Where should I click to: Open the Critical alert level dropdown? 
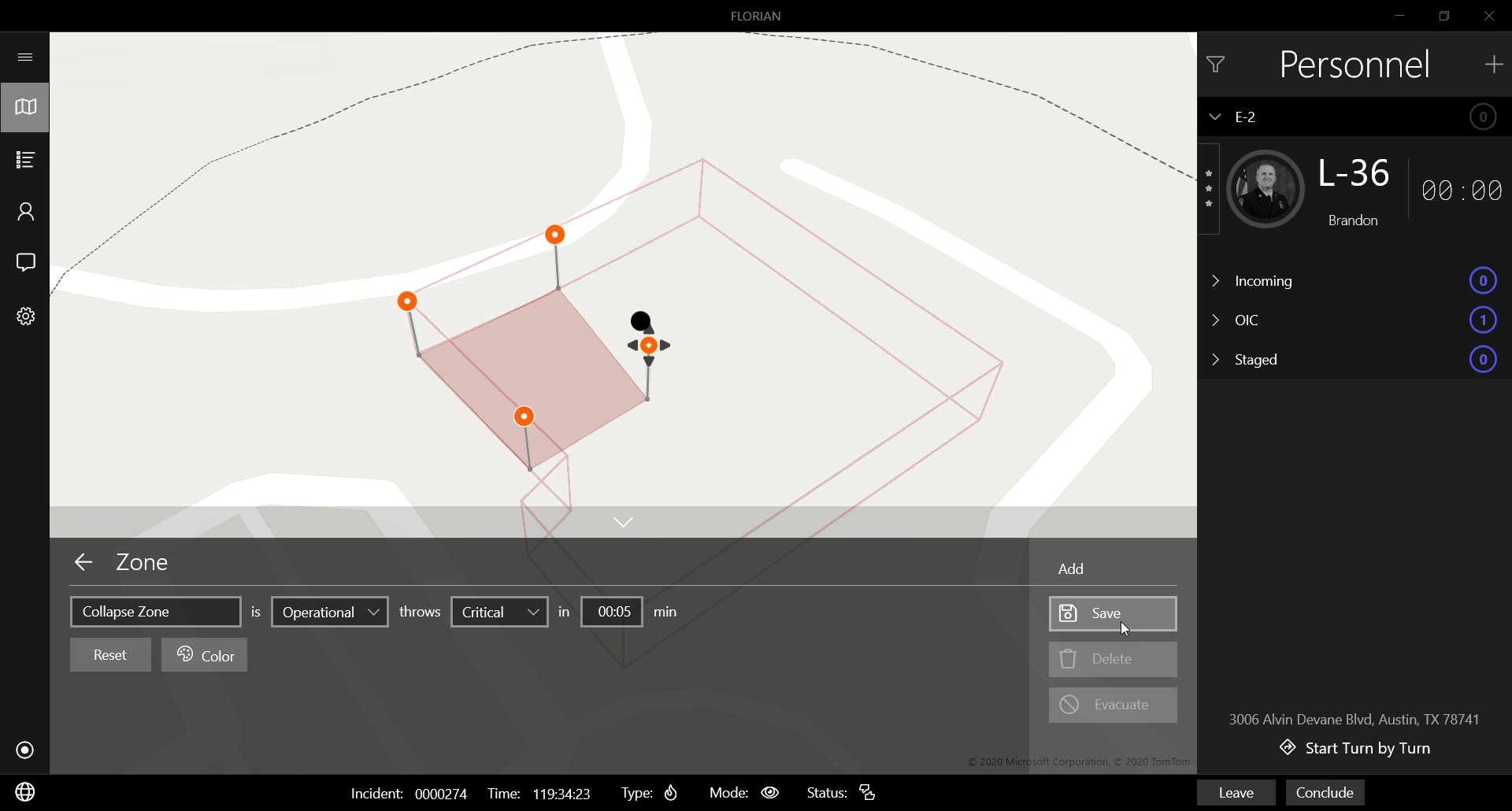tap(499, 612)
